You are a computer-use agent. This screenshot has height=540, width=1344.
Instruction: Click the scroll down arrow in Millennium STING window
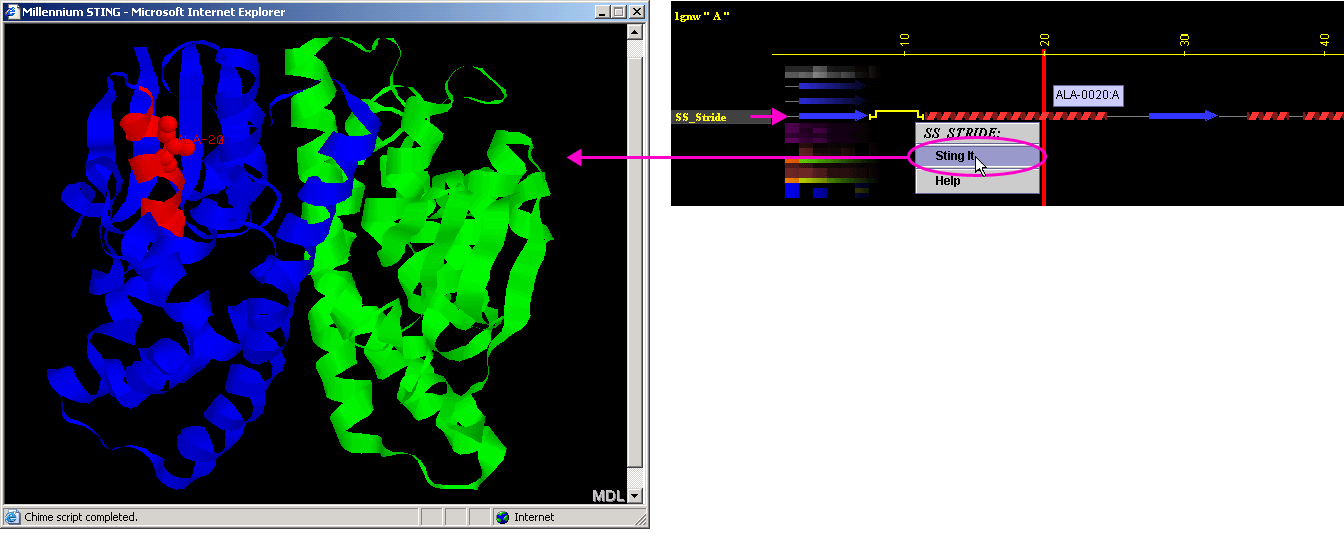point(635,495)
